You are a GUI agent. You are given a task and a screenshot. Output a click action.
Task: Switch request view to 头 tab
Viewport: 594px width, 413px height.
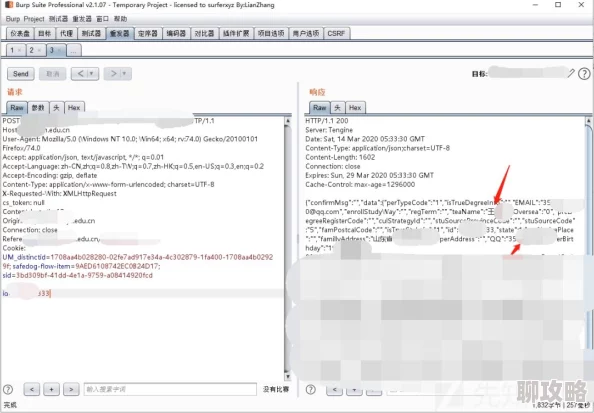click(56, 108)
